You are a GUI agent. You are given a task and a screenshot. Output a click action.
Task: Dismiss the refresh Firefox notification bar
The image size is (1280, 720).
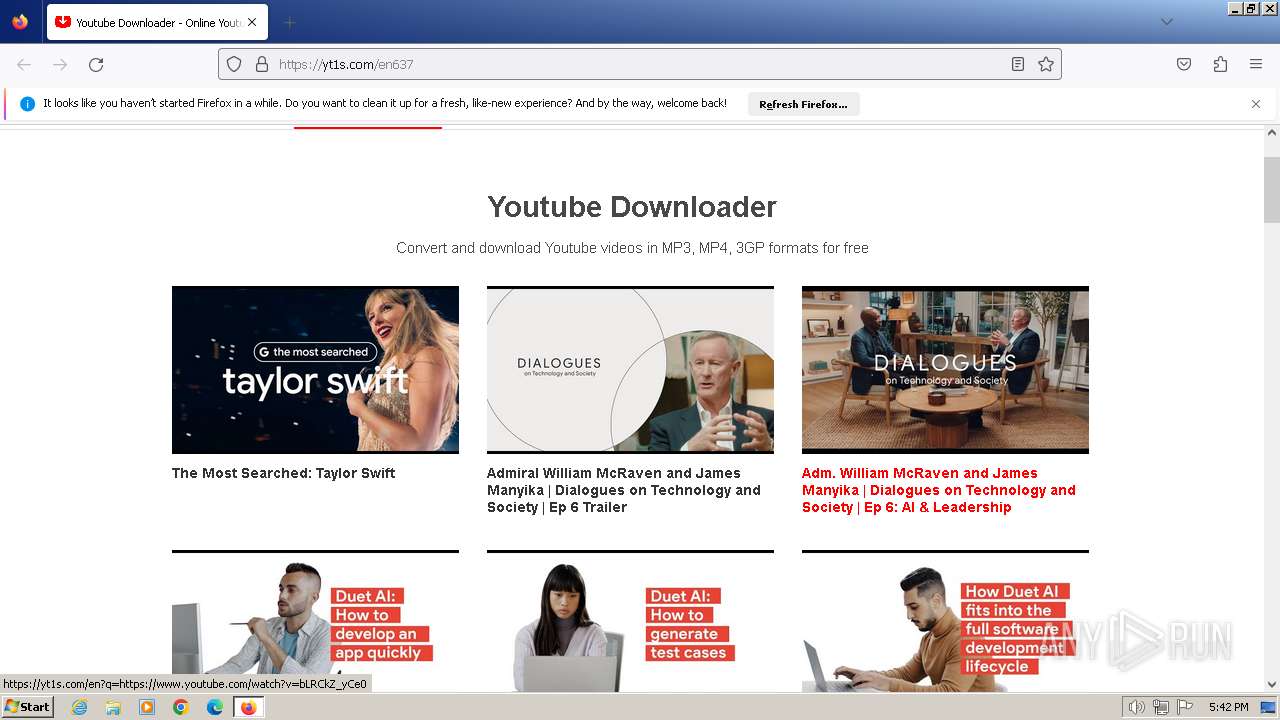[x=1256, y=104]
